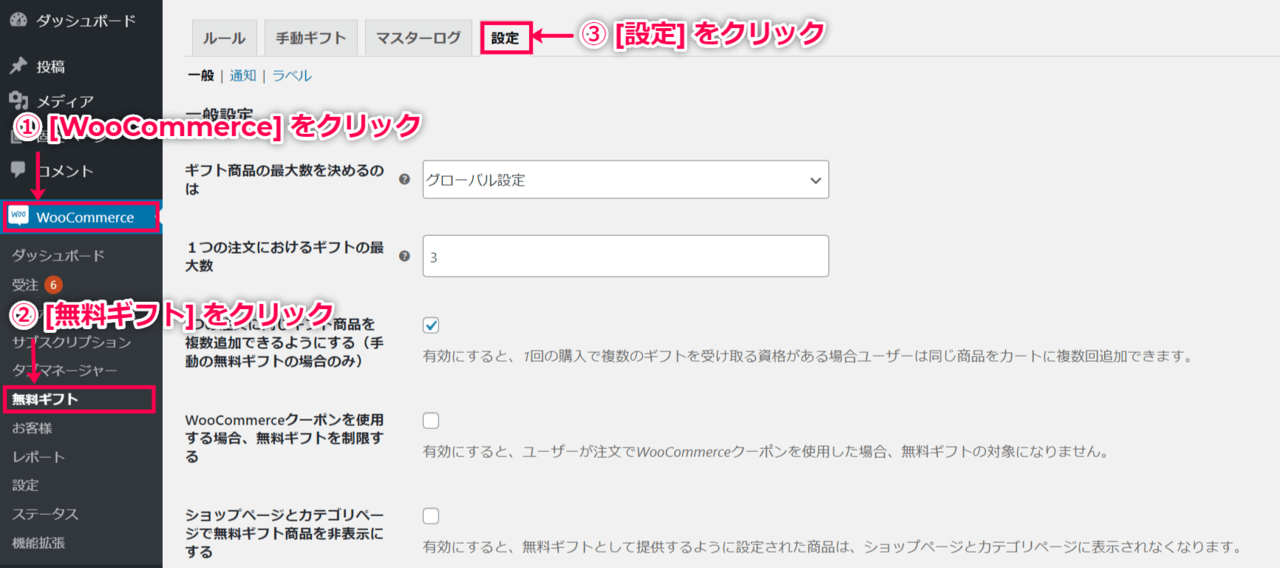Select the 一般 settings sub-section
Viewport: 1280px width, 568px height.
[x=200, y=75]
